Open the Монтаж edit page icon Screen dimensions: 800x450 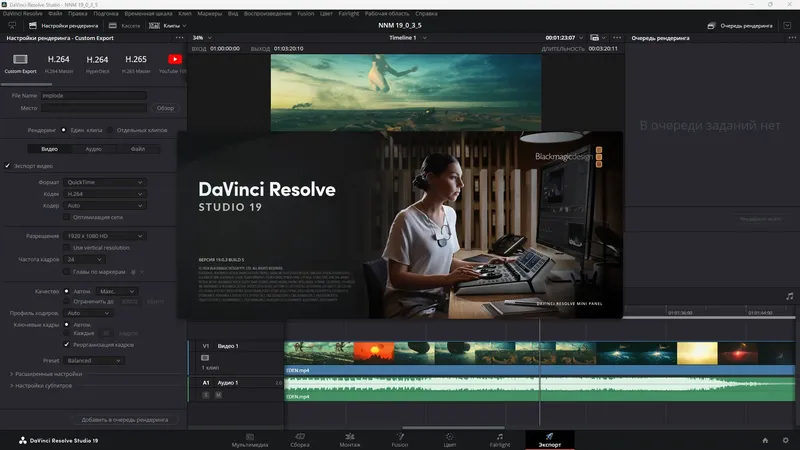pos(350,437)
